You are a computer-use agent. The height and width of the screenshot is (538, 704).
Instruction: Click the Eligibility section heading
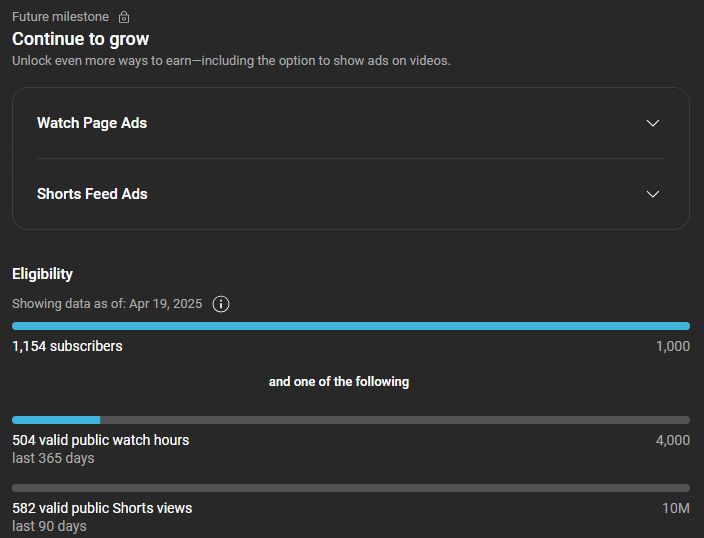tap(42, 274)
